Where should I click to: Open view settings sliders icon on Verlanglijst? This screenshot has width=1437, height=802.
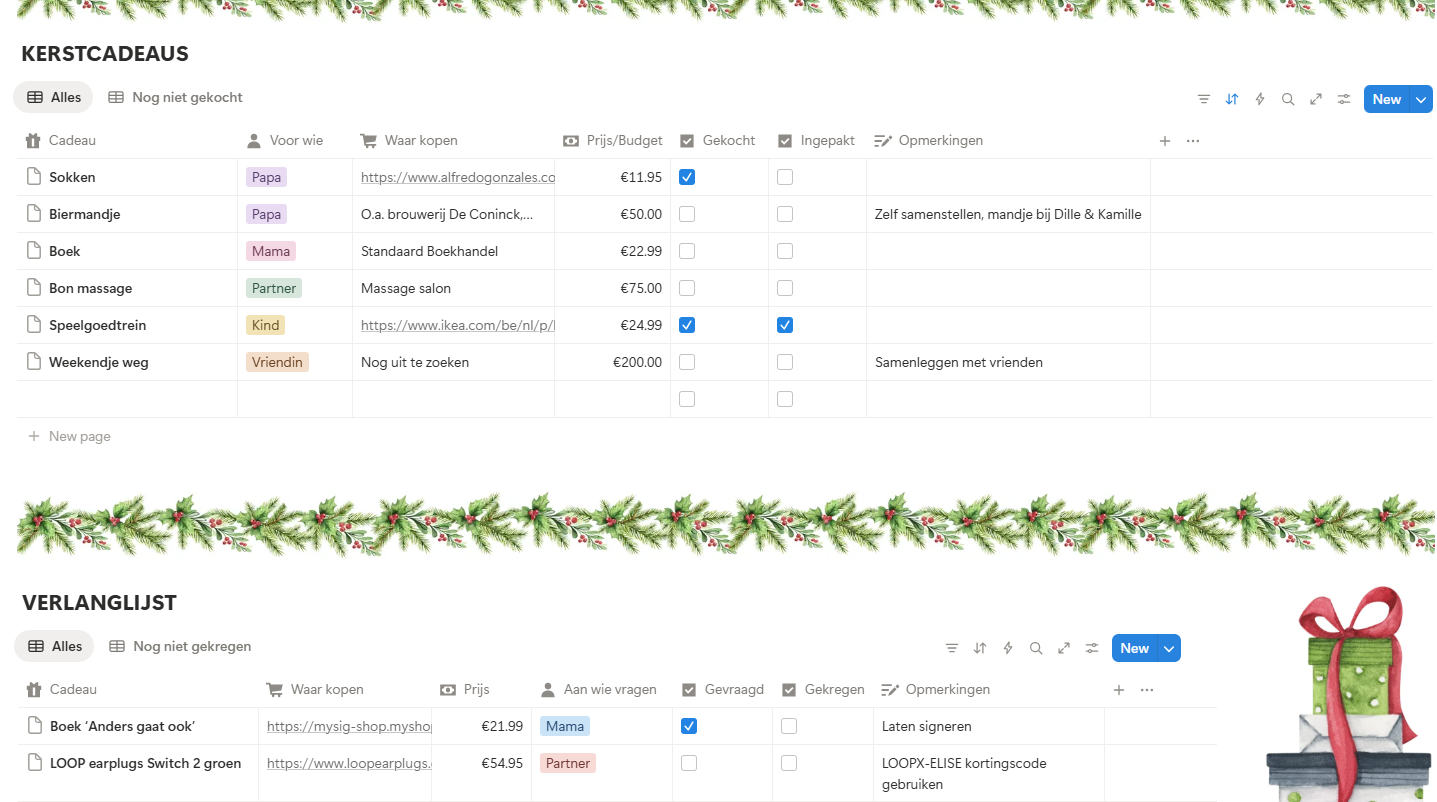[1091, 648]
